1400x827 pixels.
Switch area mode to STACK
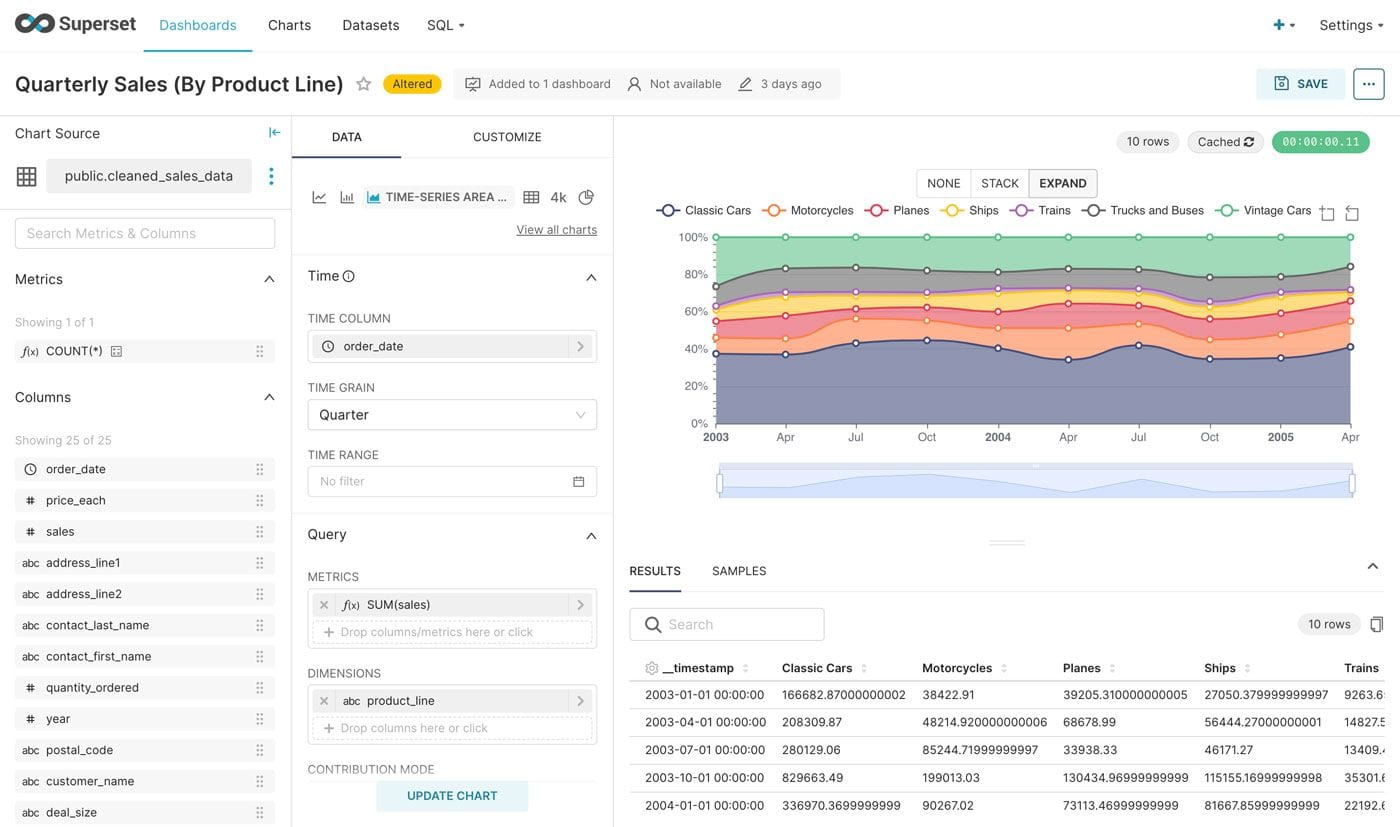pyautogui.click(x=999, y=183)
